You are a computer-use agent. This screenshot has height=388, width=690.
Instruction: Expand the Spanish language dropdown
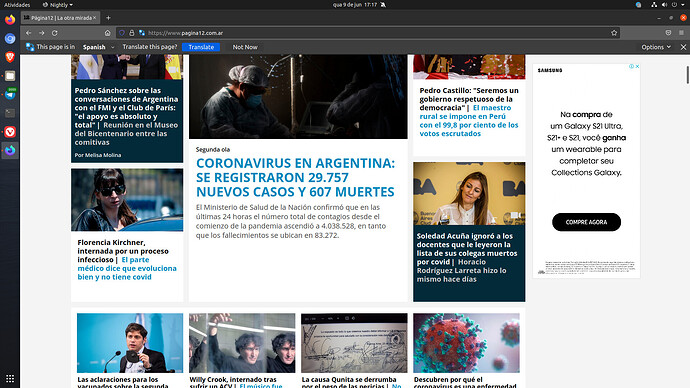pyautogui.click(x=98, y=47)
